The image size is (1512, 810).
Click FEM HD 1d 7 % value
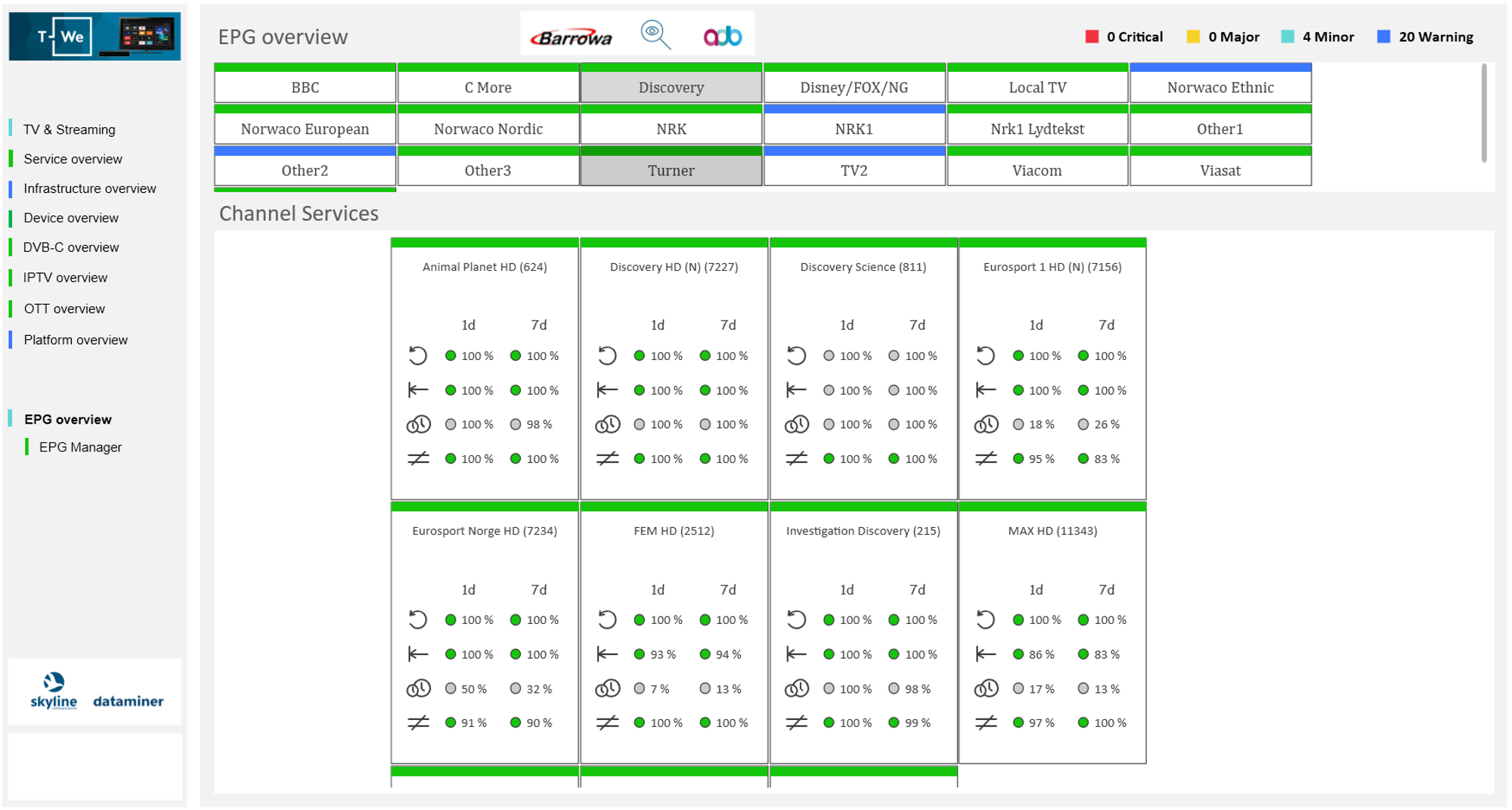[x=660, y=689]
